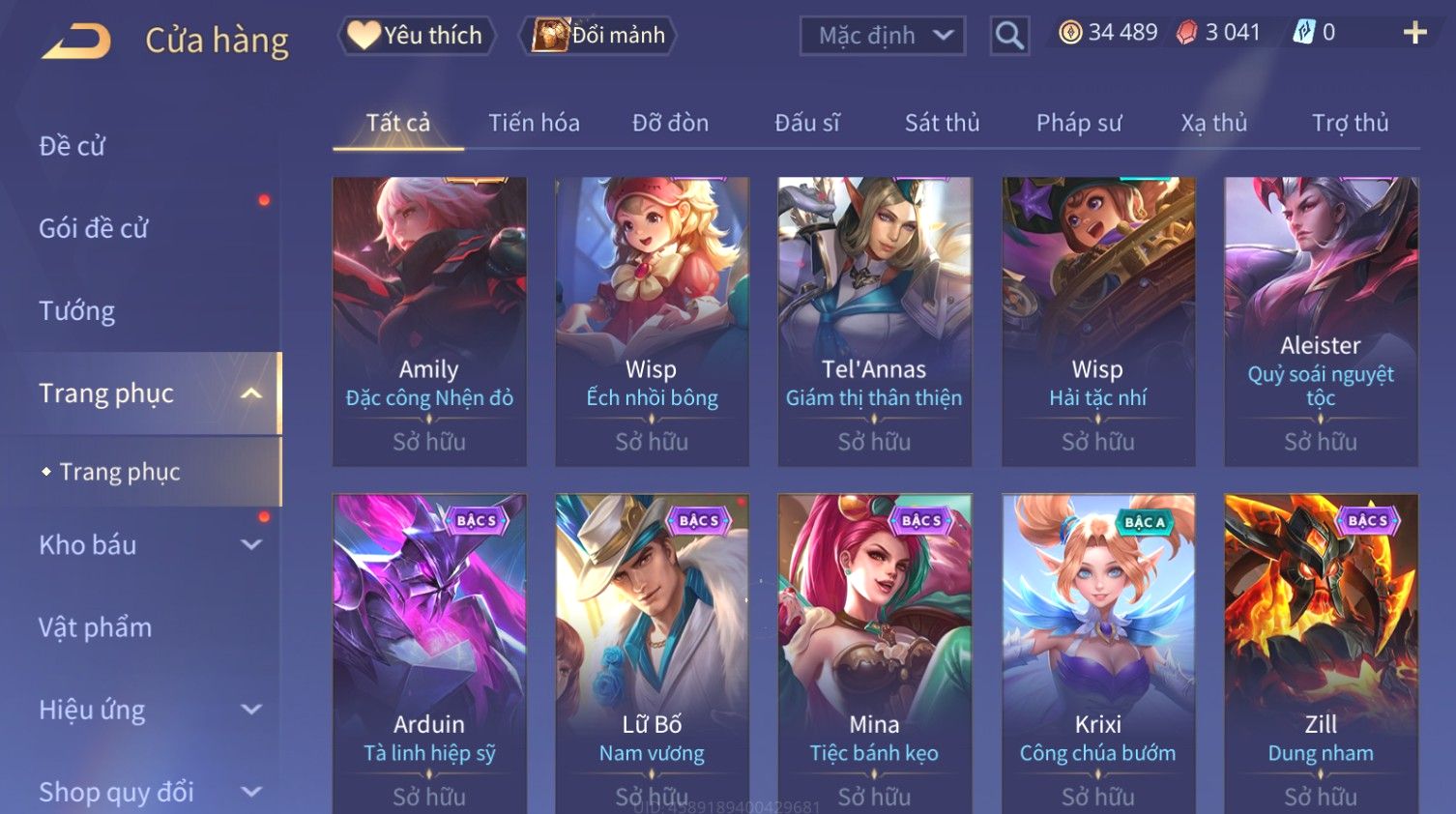Select Amily Đặc công Nhện đỏ skin

(429, 322)
